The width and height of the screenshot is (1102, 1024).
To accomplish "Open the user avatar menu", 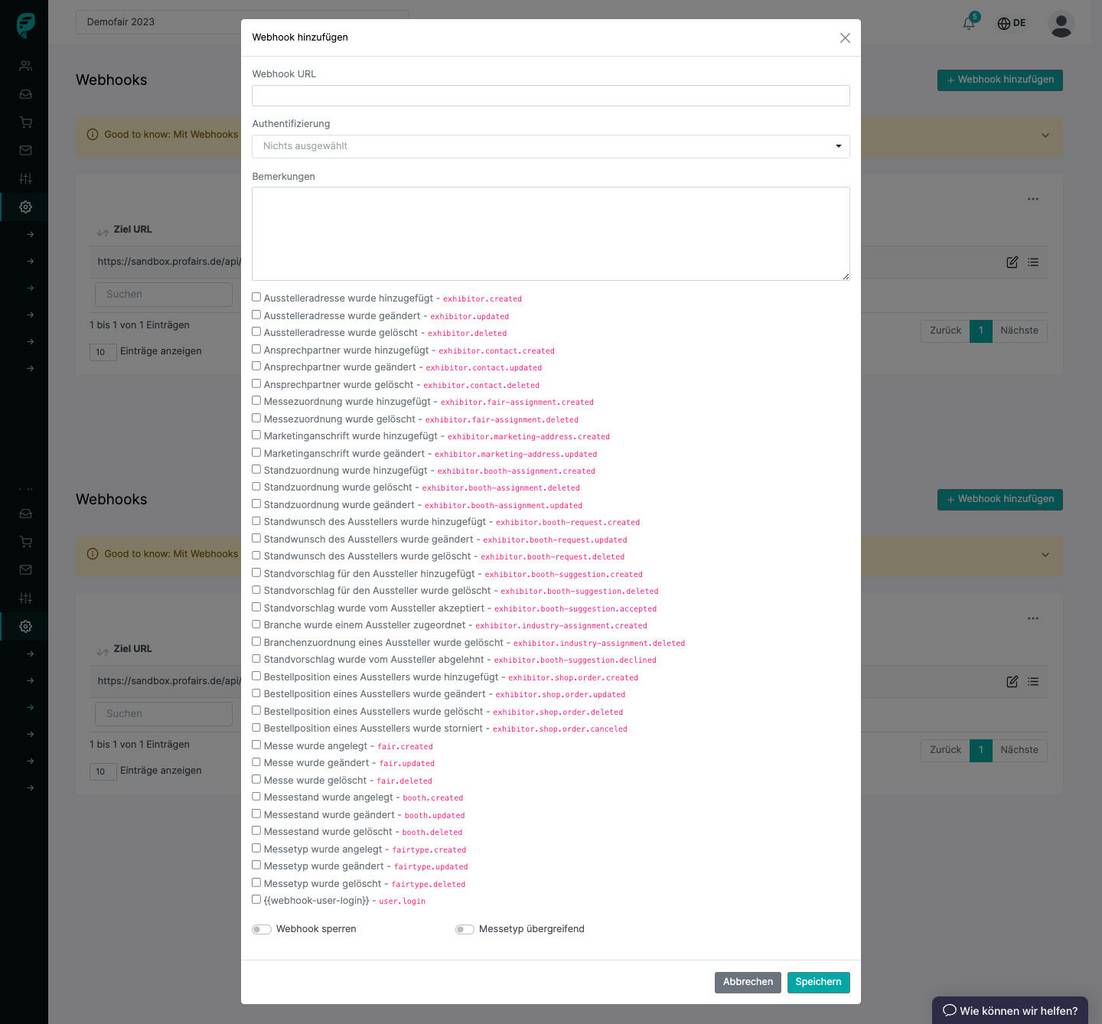I will tap(1061, 23).
